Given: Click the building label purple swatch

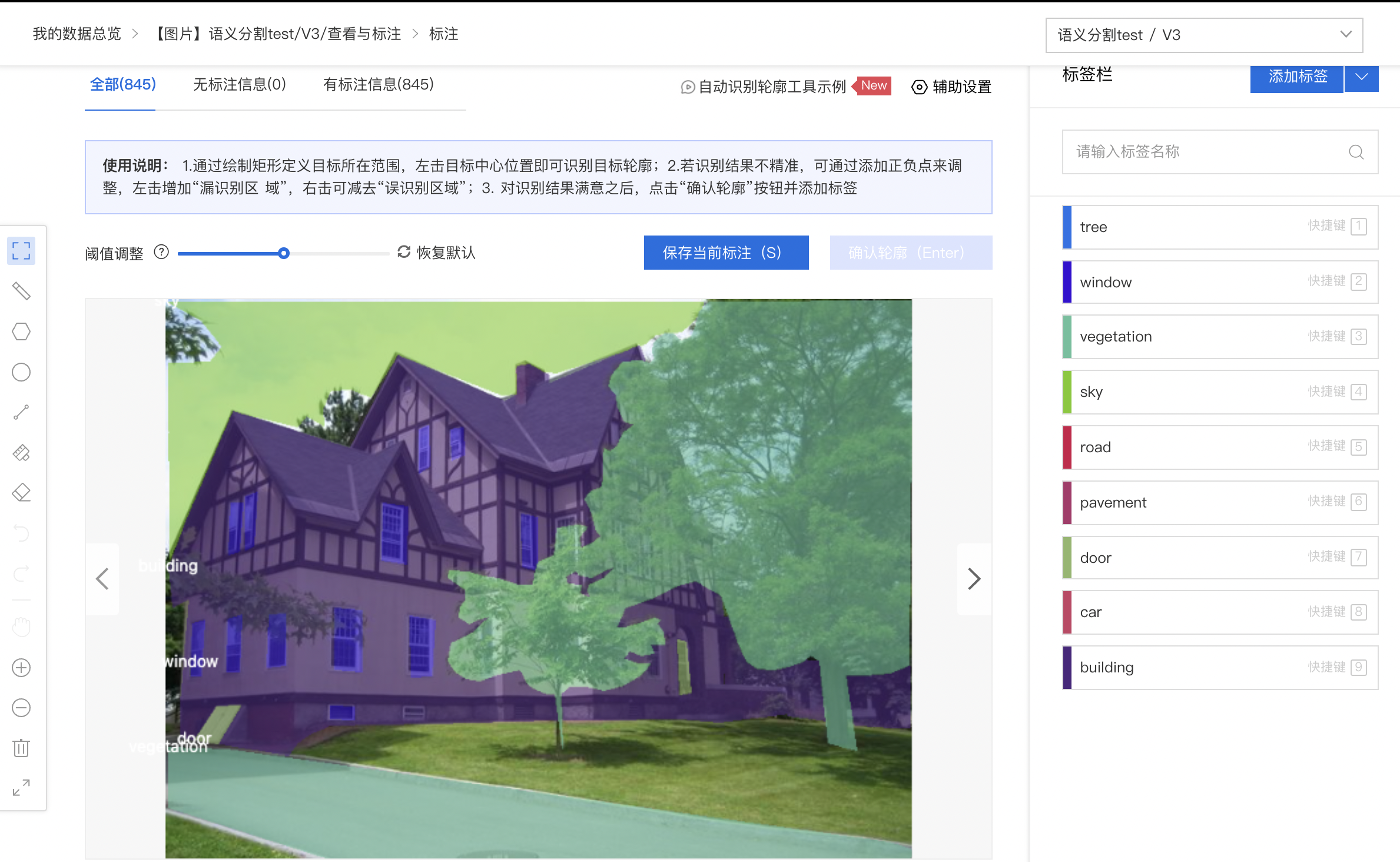Looking at the screenshot, I should [x=1067, y=668].
